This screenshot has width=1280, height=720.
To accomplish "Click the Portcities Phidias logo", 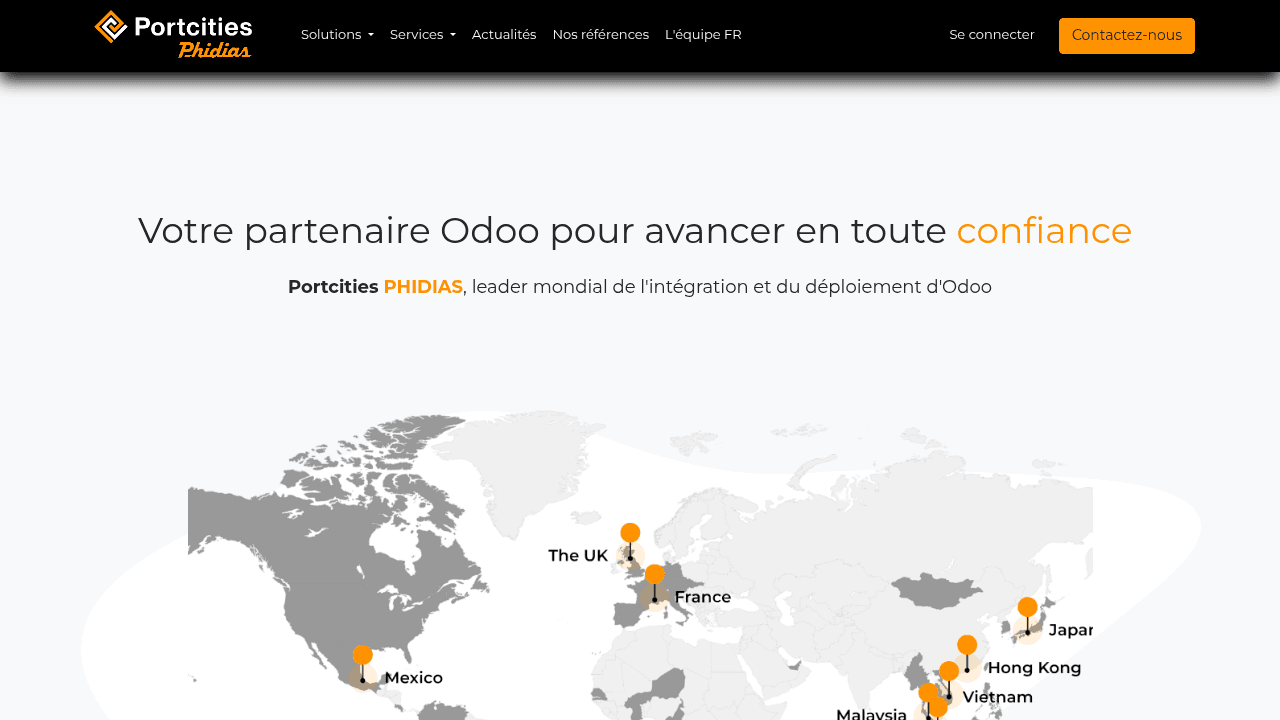I will [173, 35].
